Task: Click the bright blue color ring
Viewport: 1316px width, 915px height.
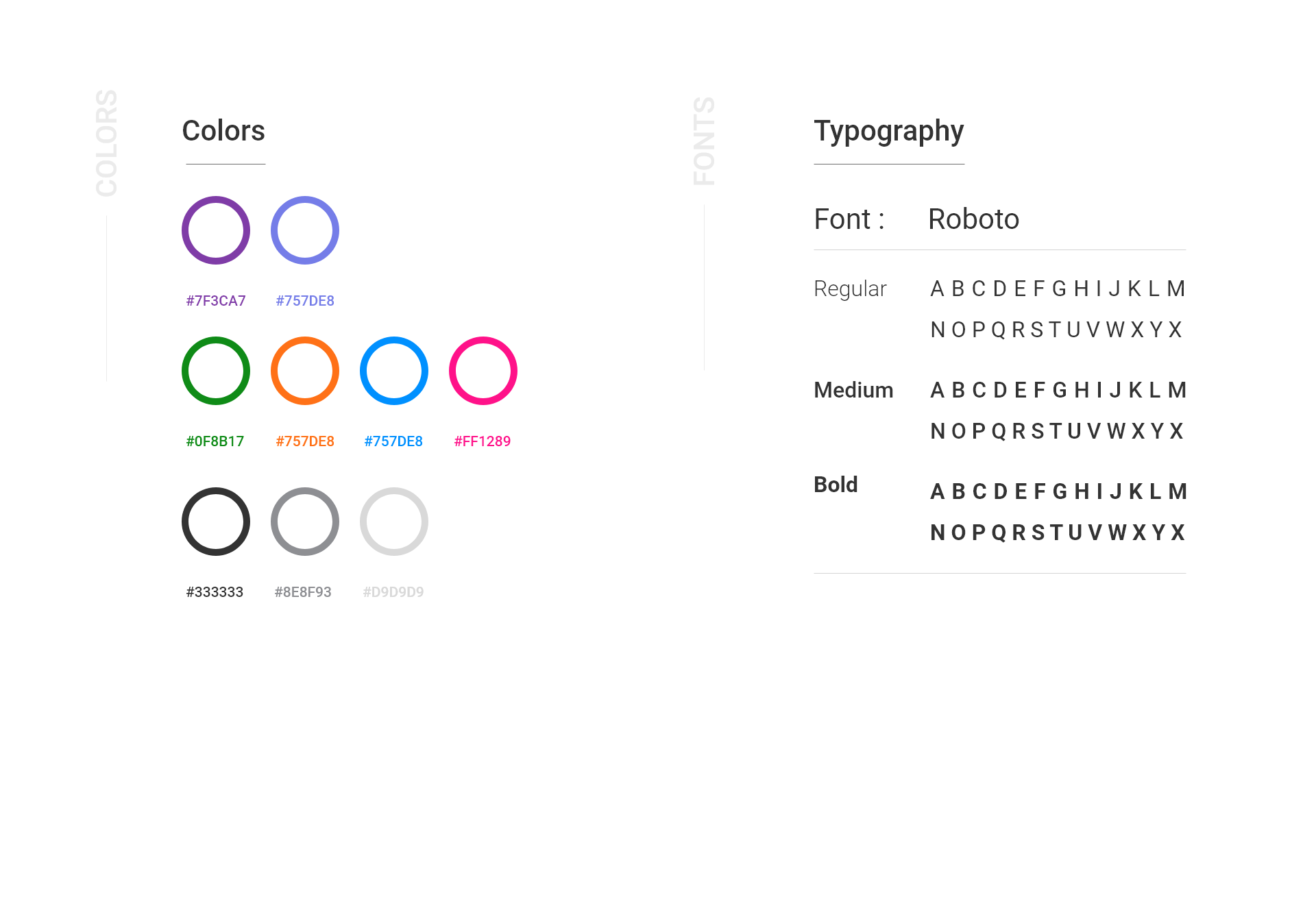Action: point(394,371)
